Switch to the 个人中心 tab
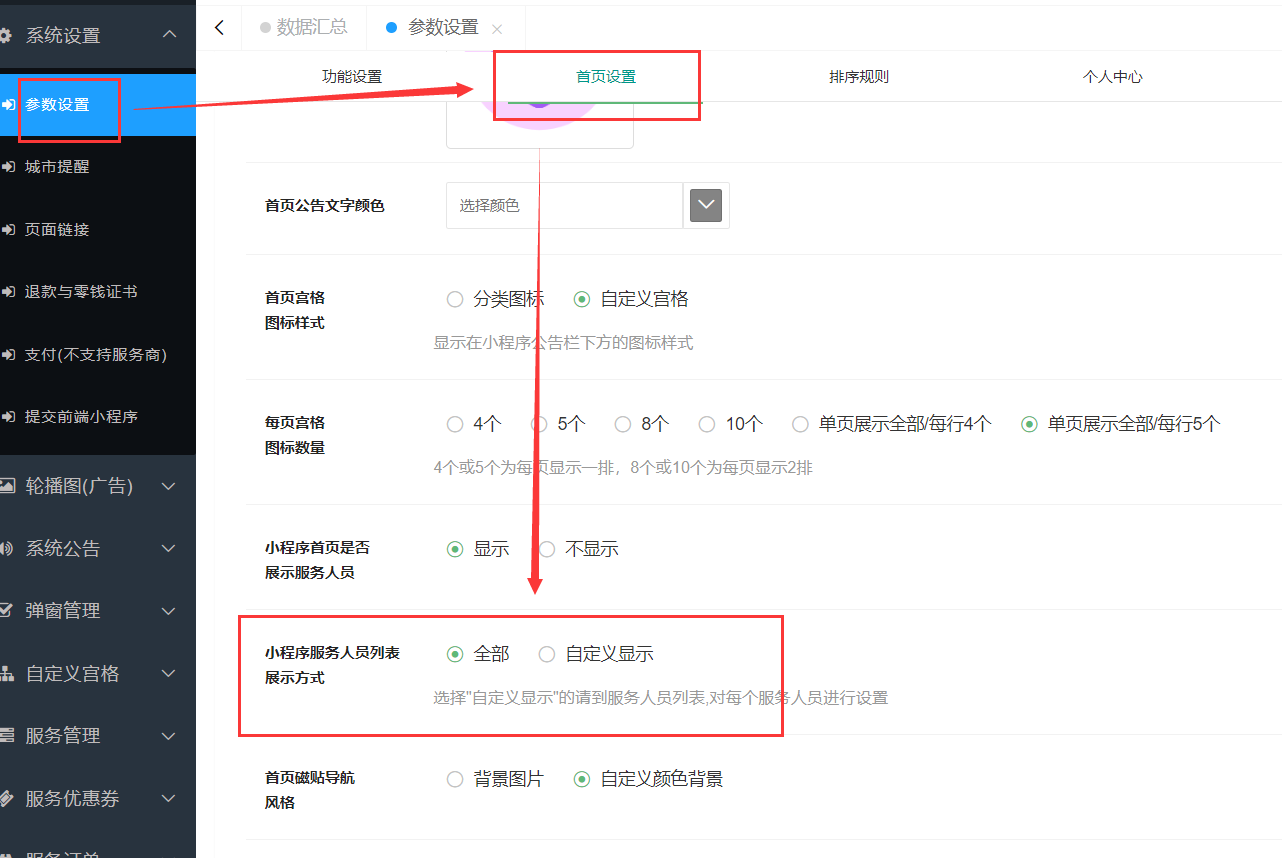This screenshot has width=1282, height=858. click(x=1112, y=77)
